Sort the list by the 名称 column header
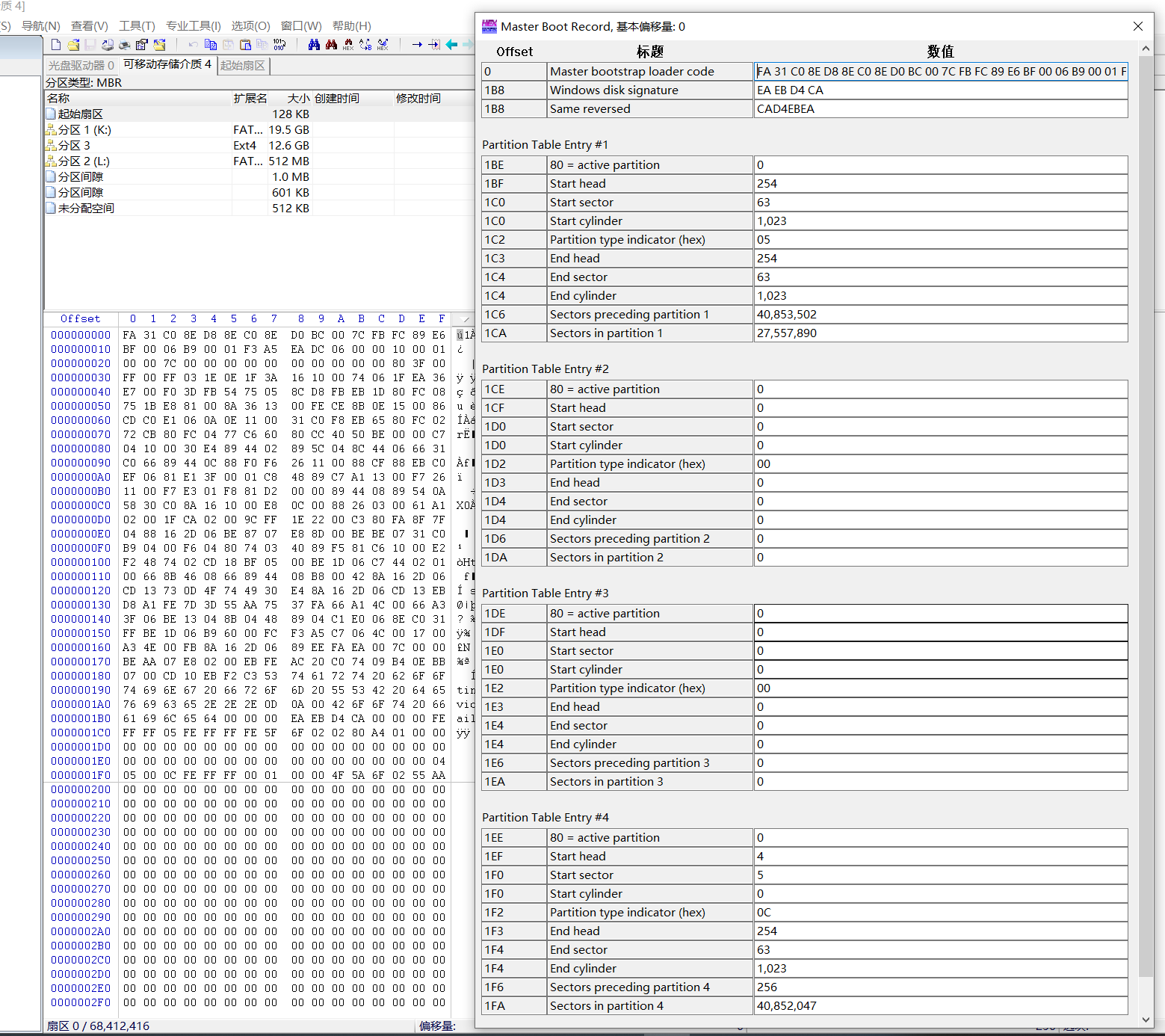 tap(137, 99)
